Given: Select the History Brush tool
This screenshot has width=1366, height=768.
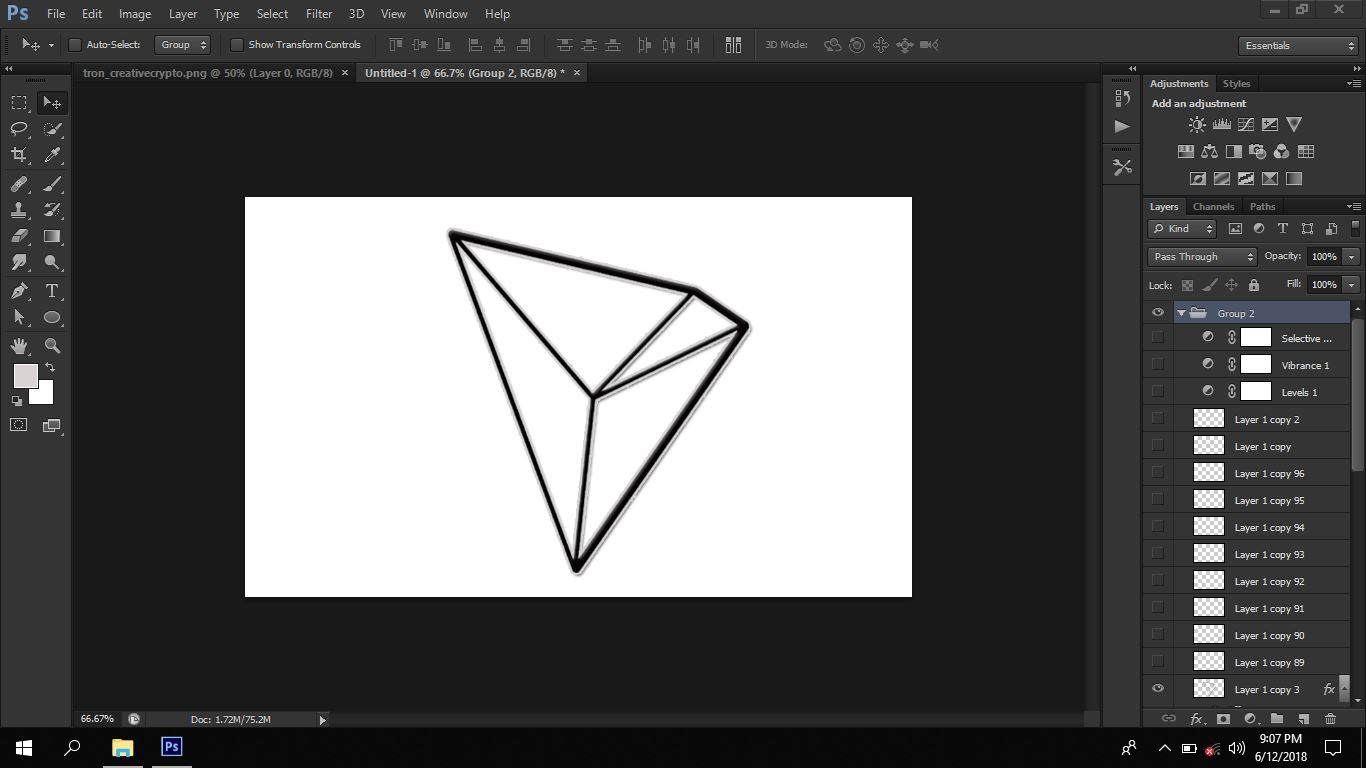Looking at the screenshot, I should coord(52,210).
